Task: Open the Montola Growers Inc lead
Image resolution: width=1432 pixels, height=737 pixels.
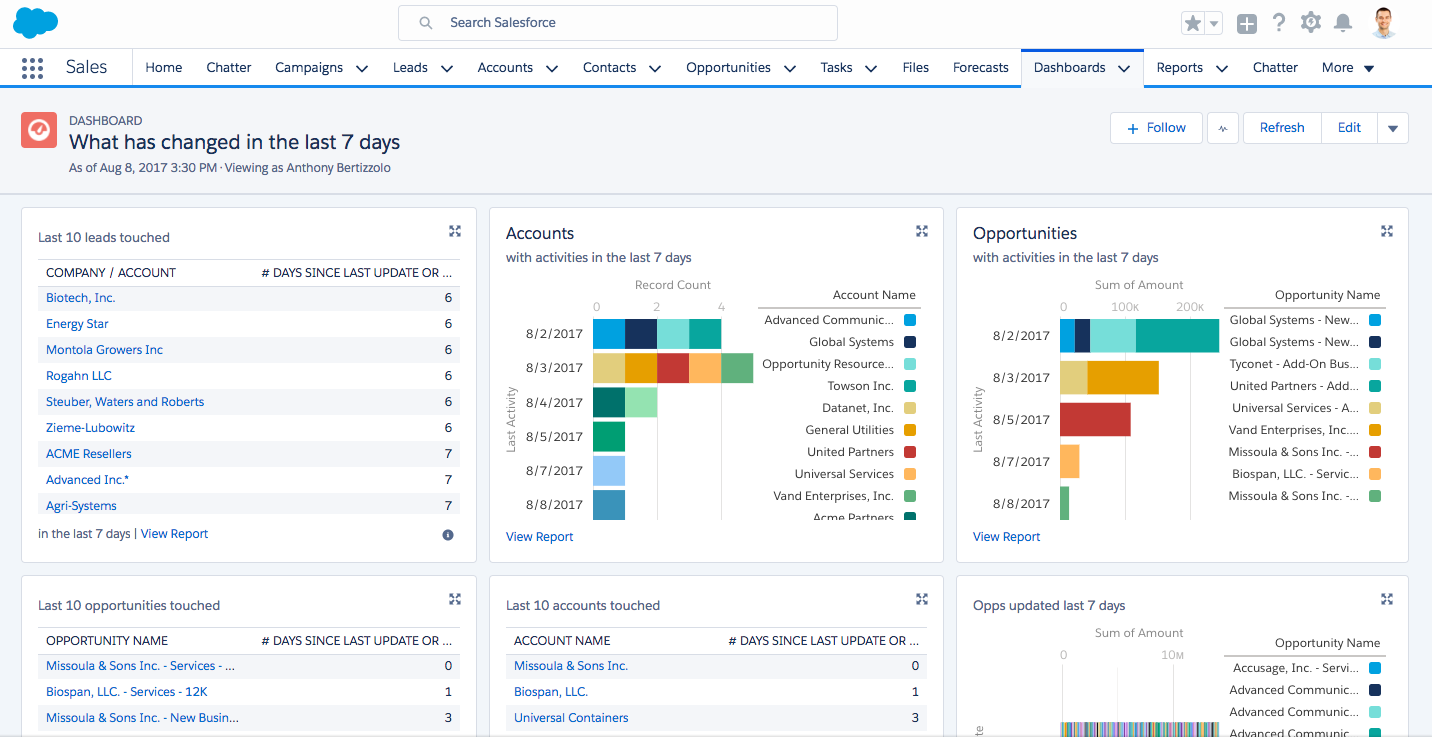Action: 104,350
